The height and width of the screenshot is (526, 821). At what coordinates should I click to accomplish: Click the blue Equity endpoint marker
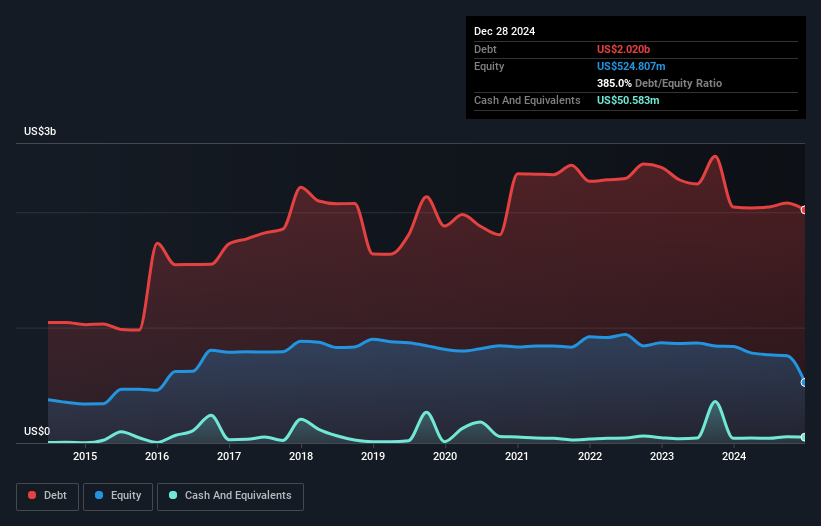pyautogui.click(x=804, y=383)
